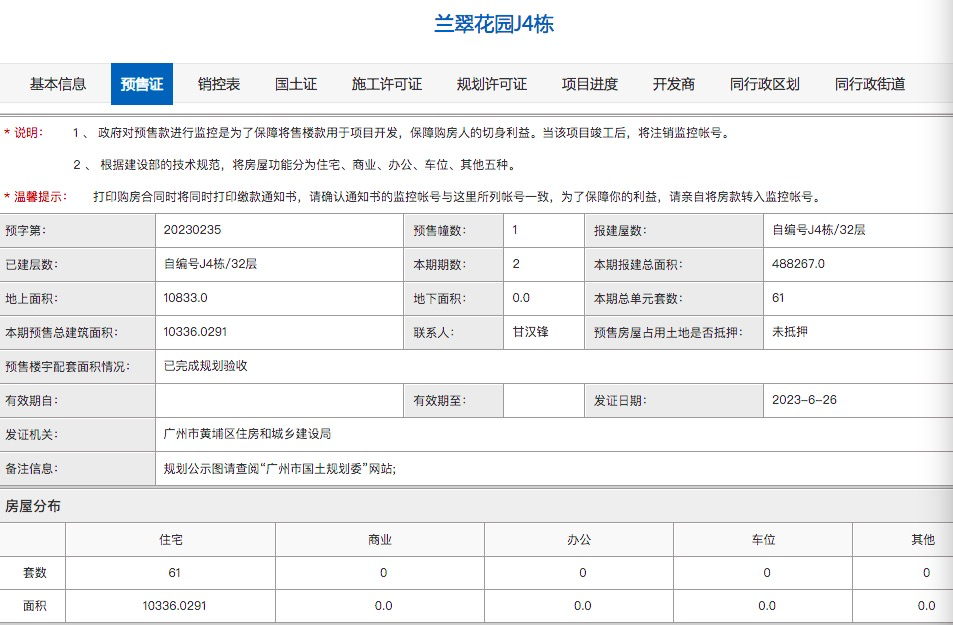Open the 开发商 tab

(x=676, y=84)
